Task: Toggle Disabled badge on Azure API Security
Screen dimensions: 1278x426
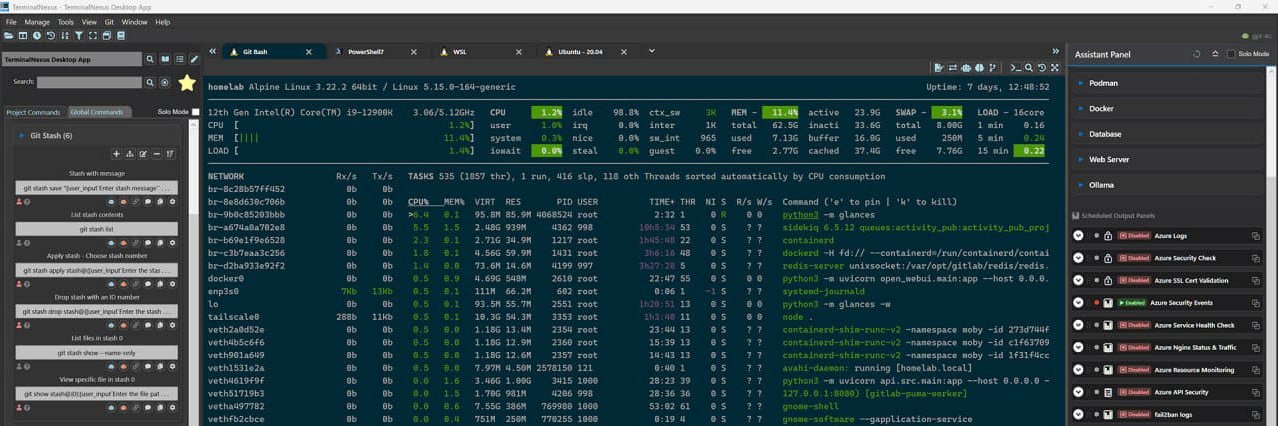Action: 1134,392
